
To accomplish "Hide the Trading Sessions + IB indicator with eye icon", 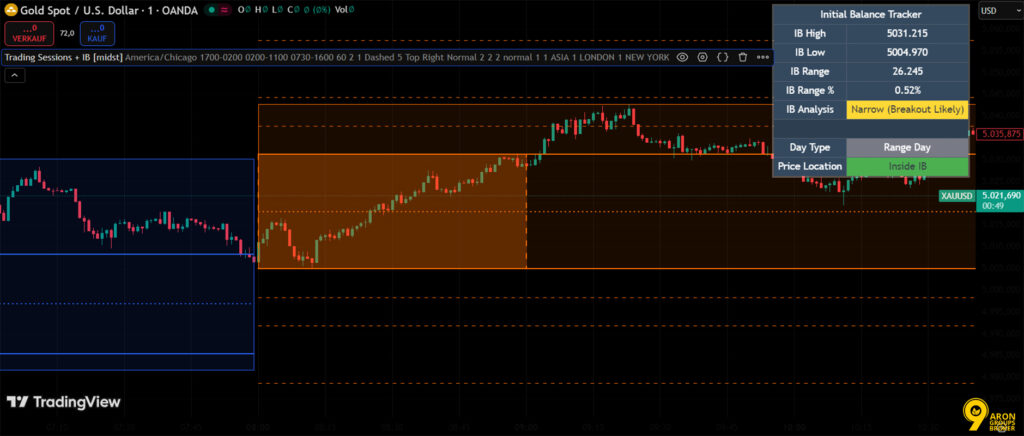I will point(682,57).
